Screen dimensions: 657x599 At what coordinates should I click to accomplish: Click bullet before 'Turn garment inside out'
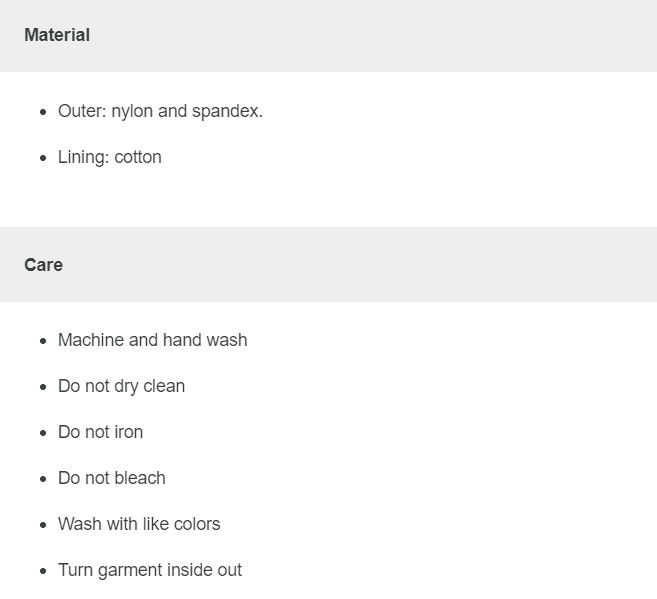pyautogui.click(x=43, y=571)
